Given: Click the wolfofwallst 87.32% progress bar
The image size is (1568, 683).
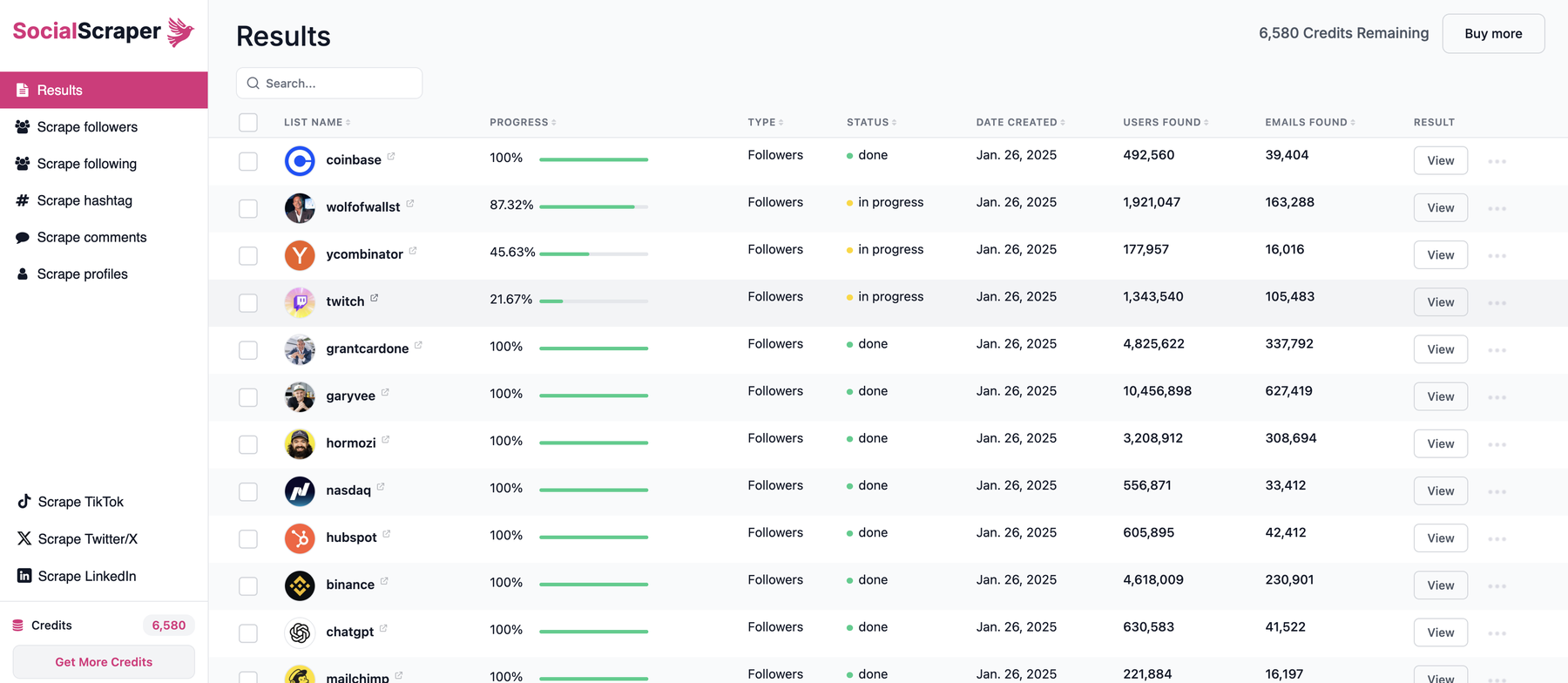Looking at the screenshot, I should point(593,206).
